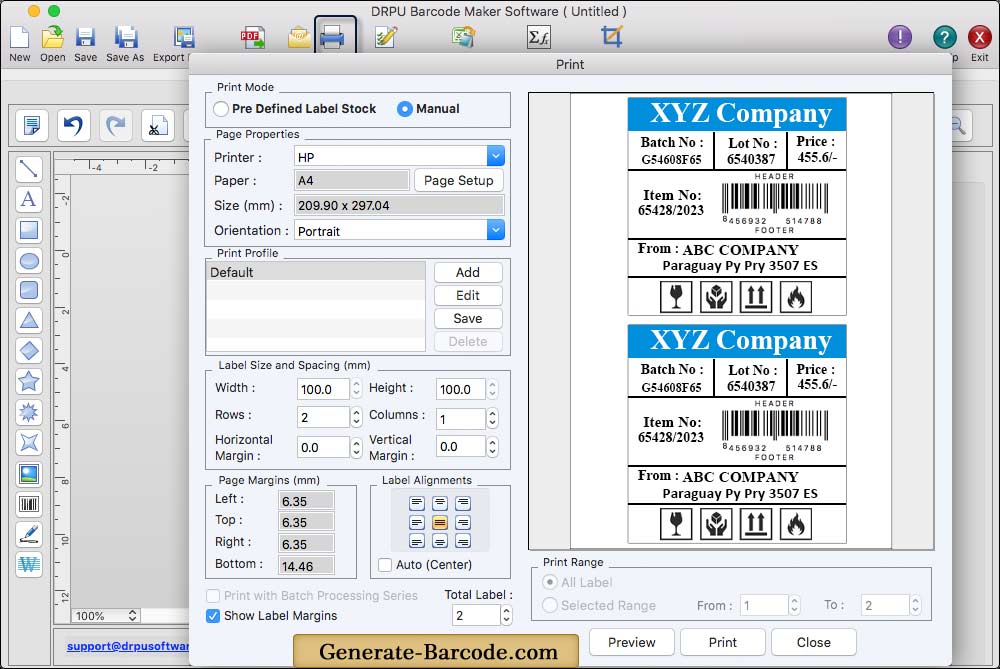
Task: Choose the top-left label alignment icon
Action: coord(416,503)
